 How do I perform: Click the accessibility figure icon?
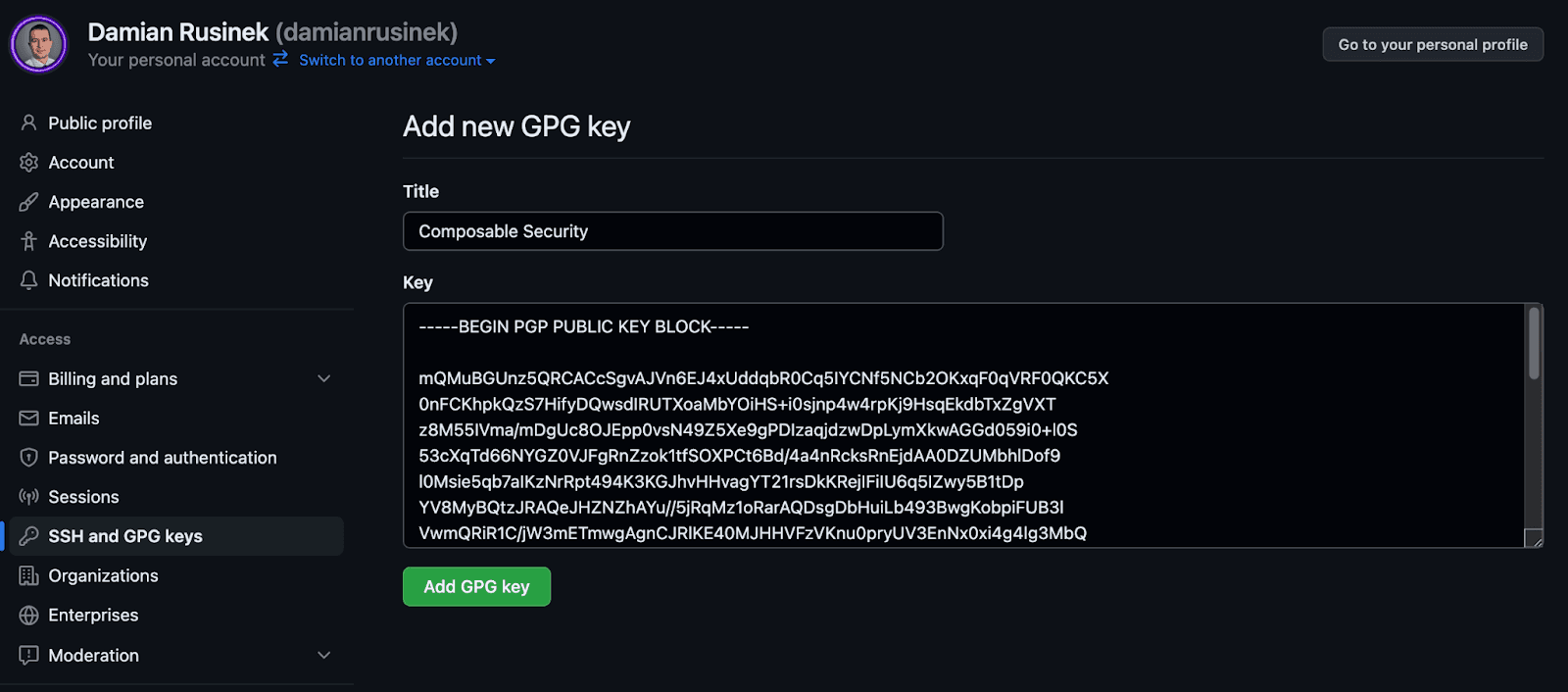point(28,241)
